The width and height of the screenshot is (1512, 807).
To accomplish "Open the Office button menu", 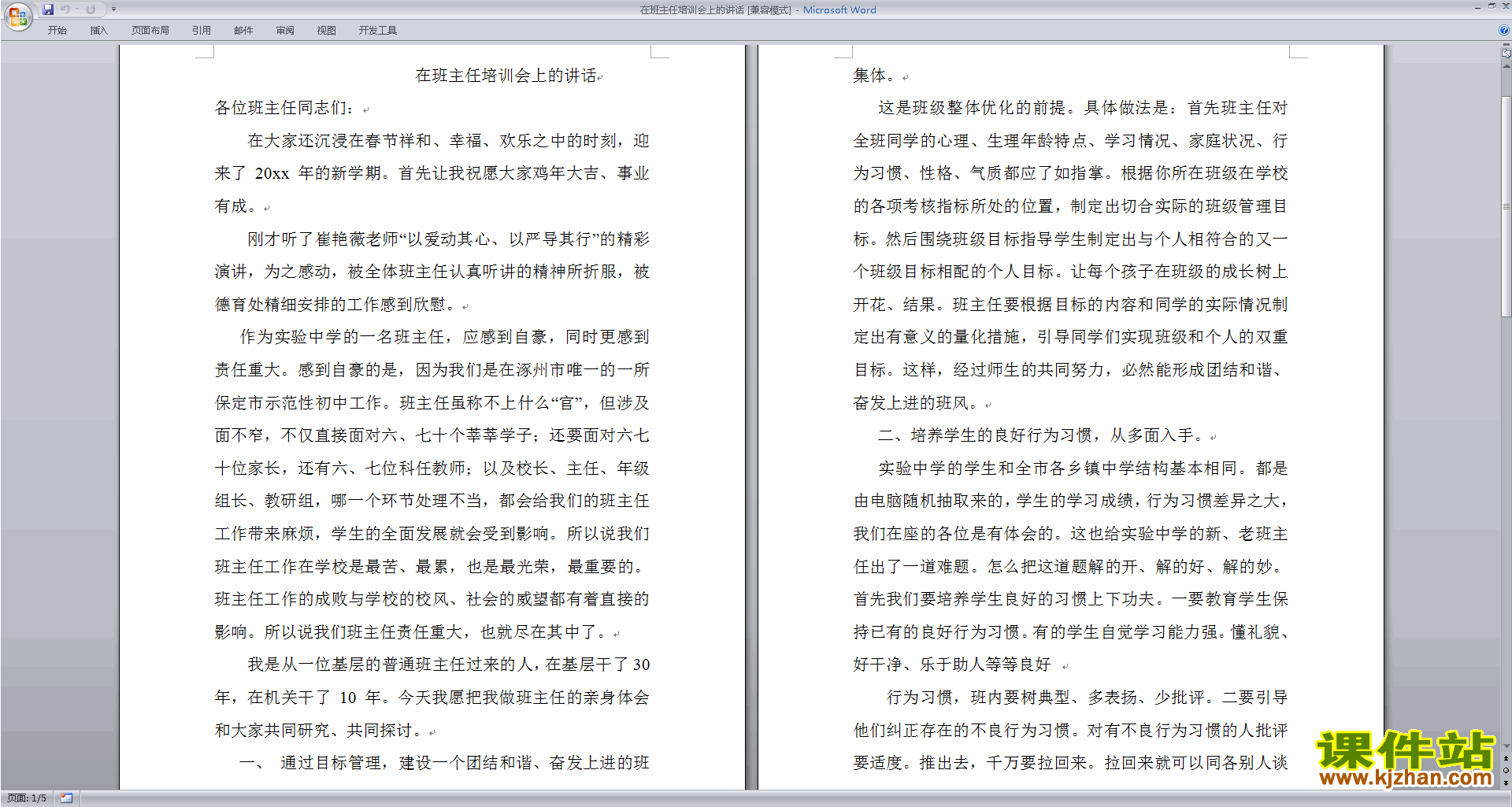I will pyautogui.click(x=17, y=16).
